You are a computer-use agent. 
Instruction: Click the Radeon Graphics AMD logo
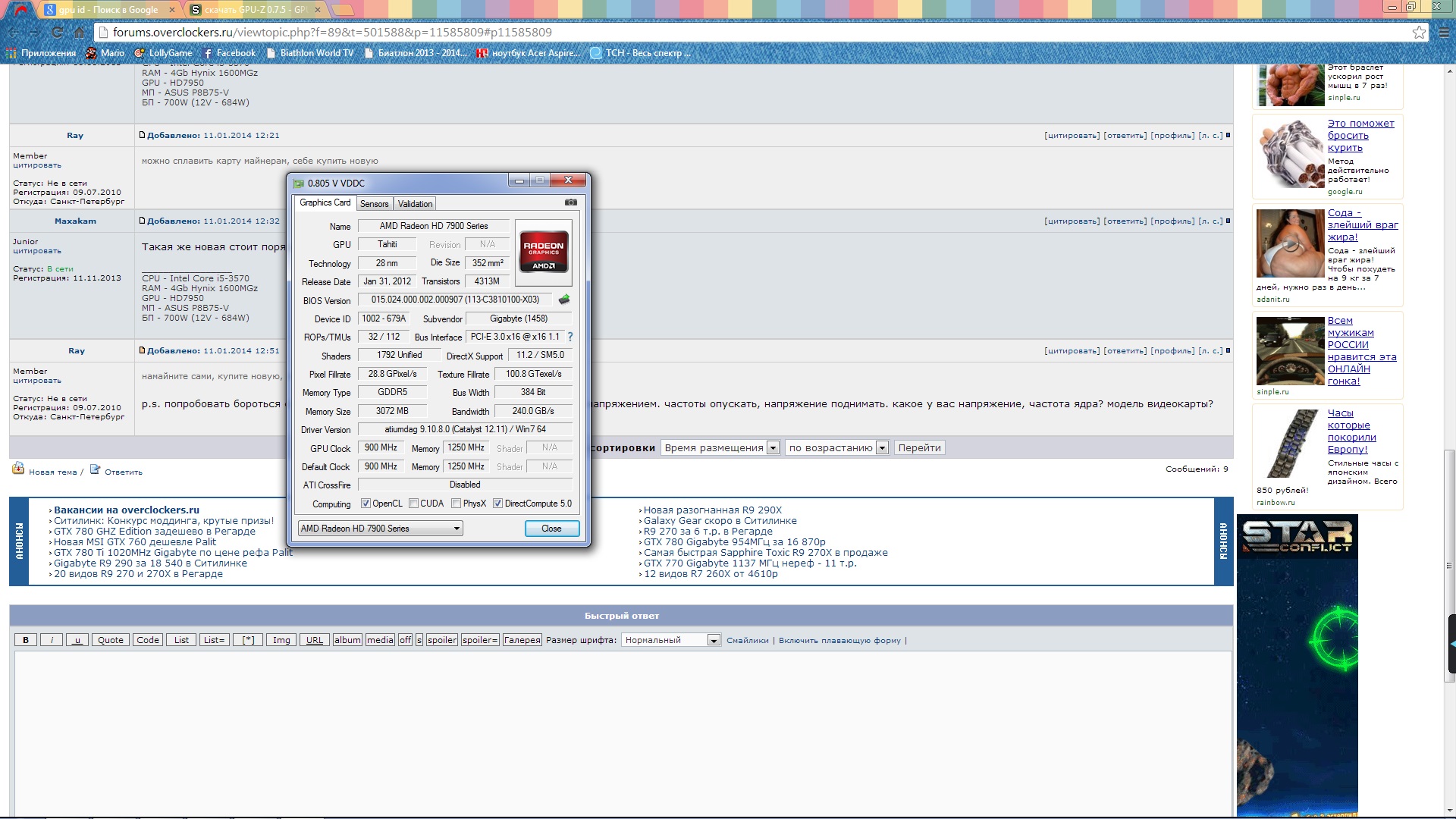pyautogui.click(x=543, y=253)
